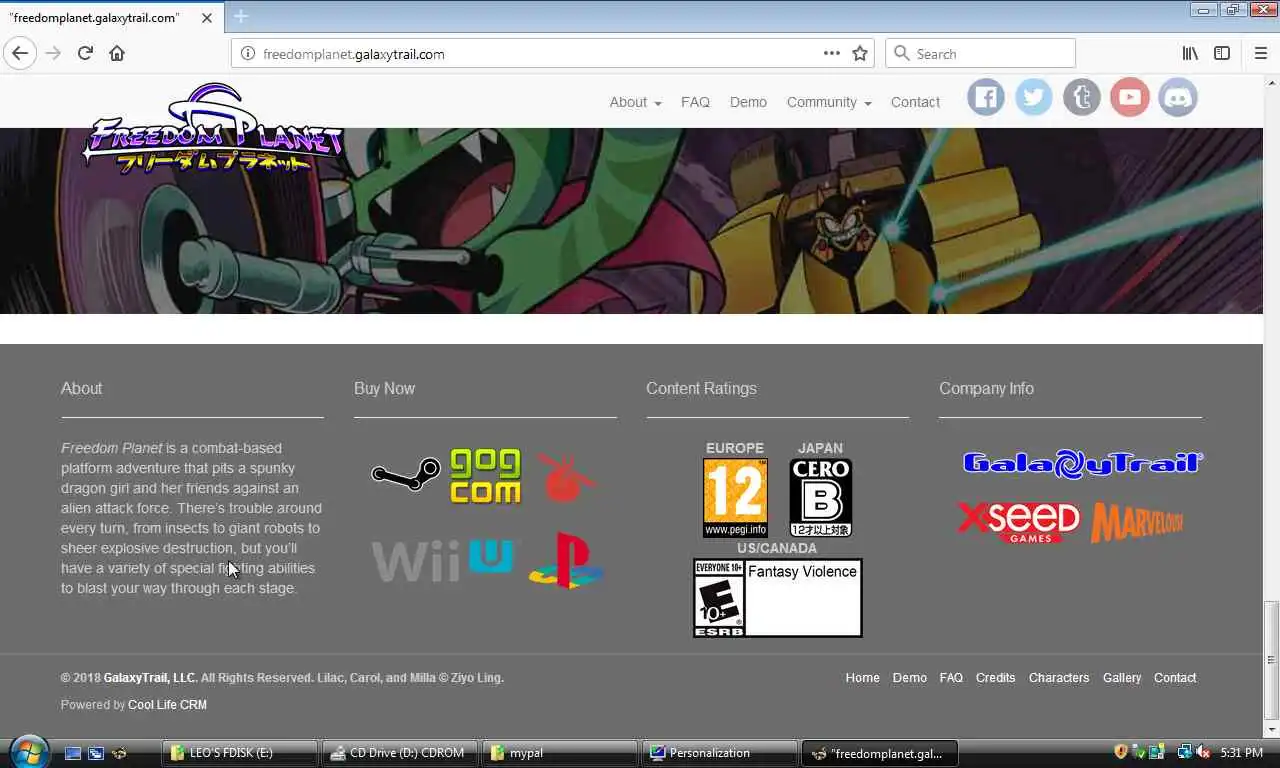Open a new browser tab
The image size is (1280, 768).
(x=240, y=17)
